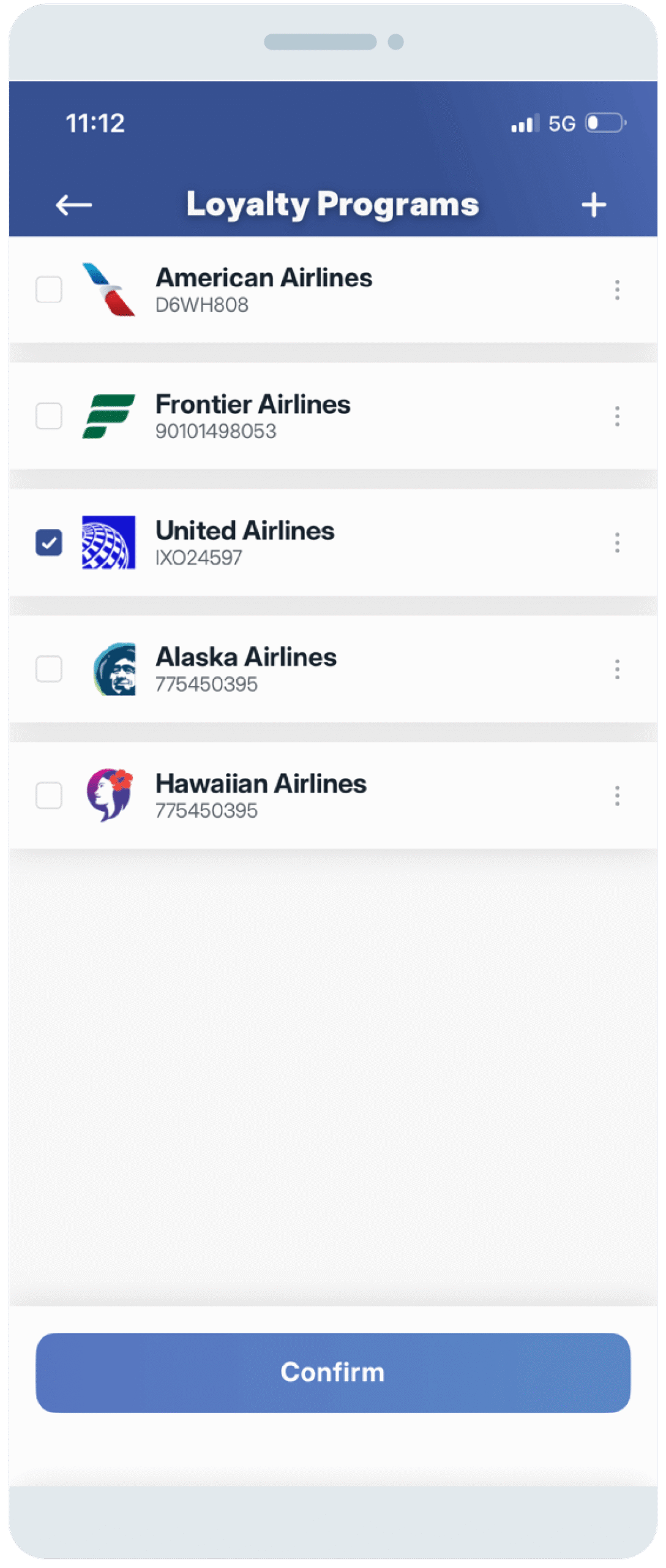The width and height of the screenshot is (666, 1568).
Task: Tap the back arrow icon
Action: click(x=74, y=205)
